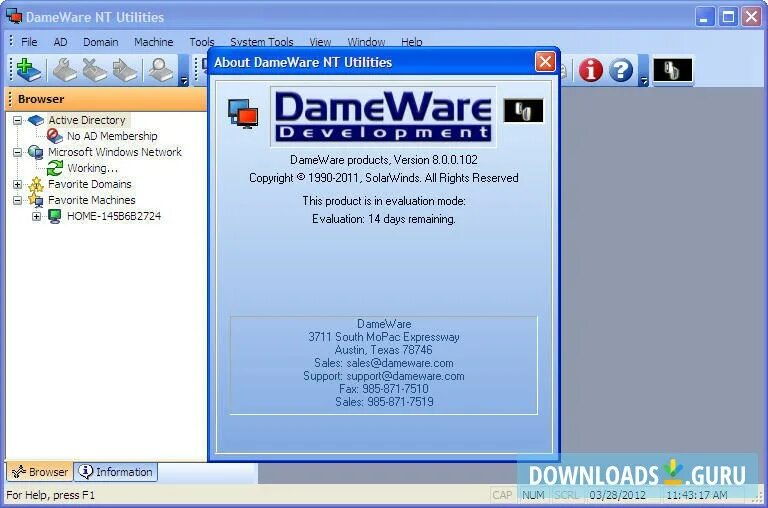Image resolution: width=768 pixels, height=508 pixels.
Task: Click the Version 8.0.0.102 text line
Action: 384,160
